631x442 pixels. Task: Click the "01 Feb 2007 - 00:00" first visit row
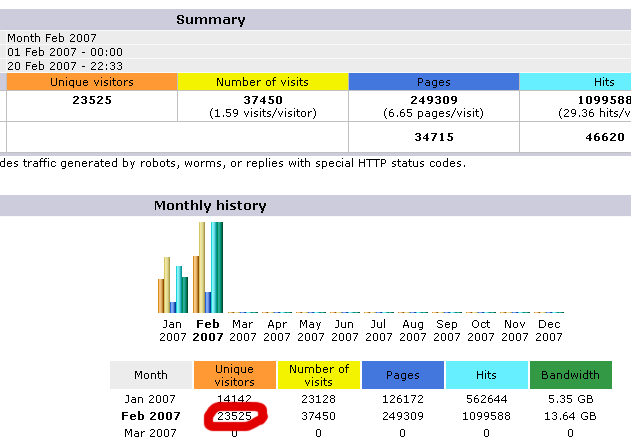[65, 52]
